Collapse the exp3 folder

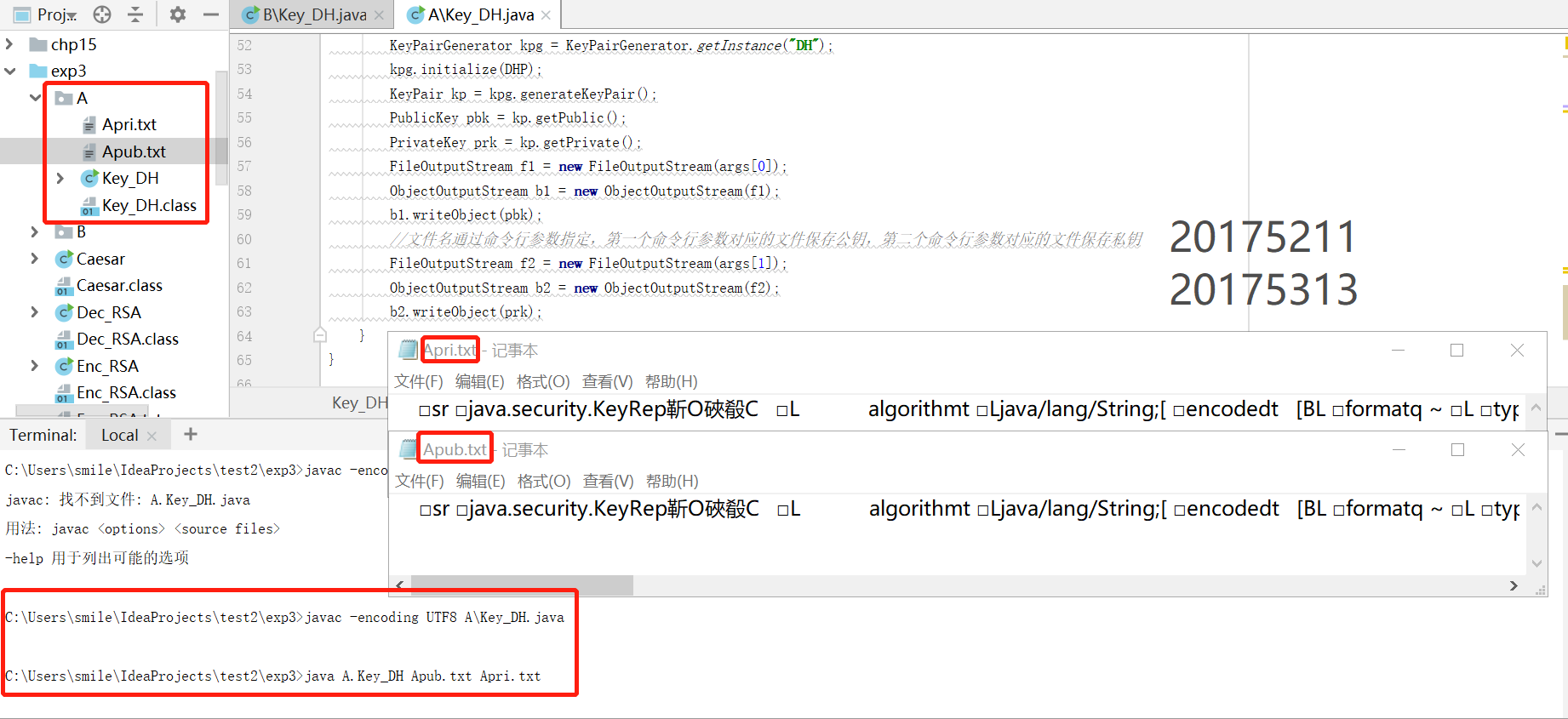[x=9, y=71]
